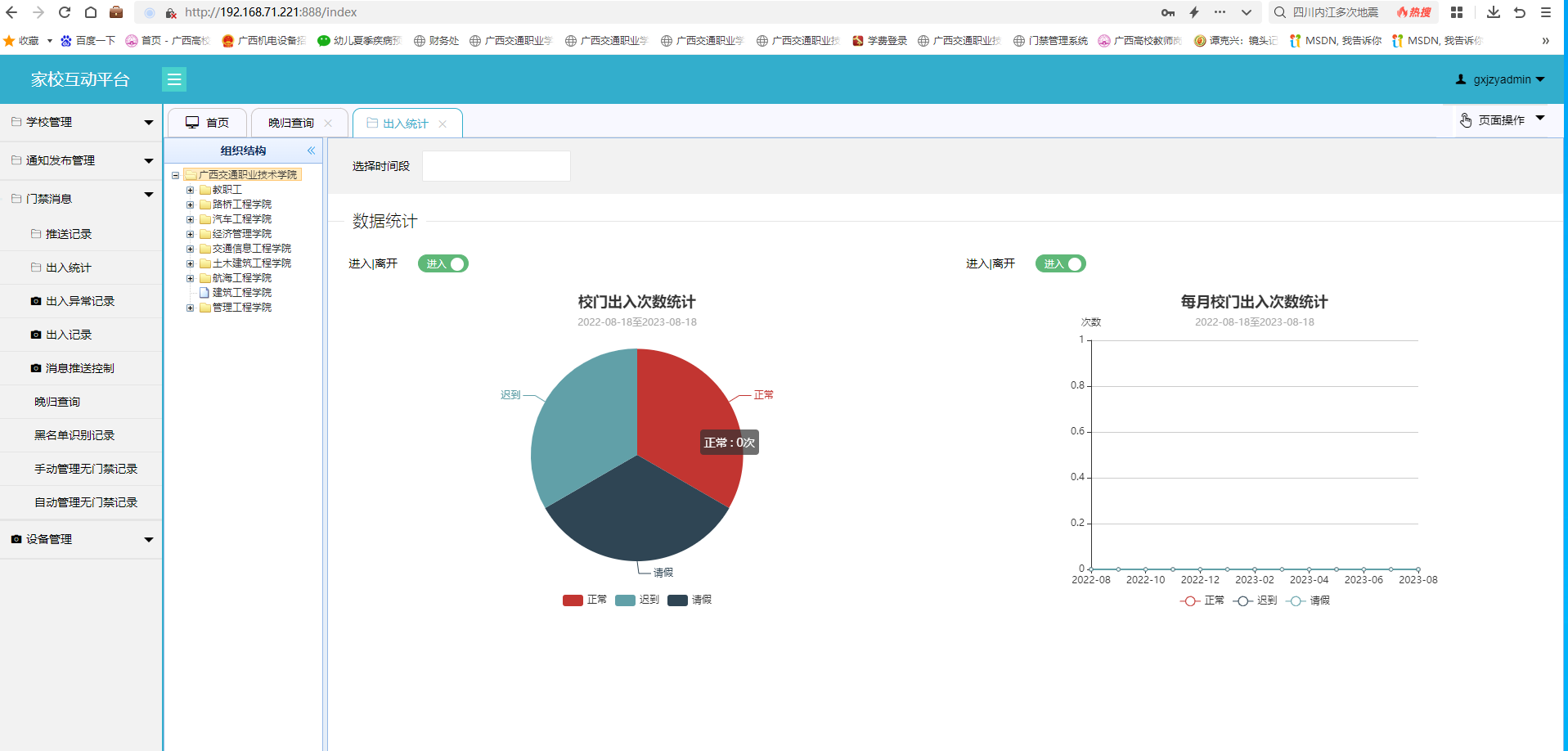The image size is (1568, 751).
Task: Open the saved passwords key icon
Action: point(1168,12)
